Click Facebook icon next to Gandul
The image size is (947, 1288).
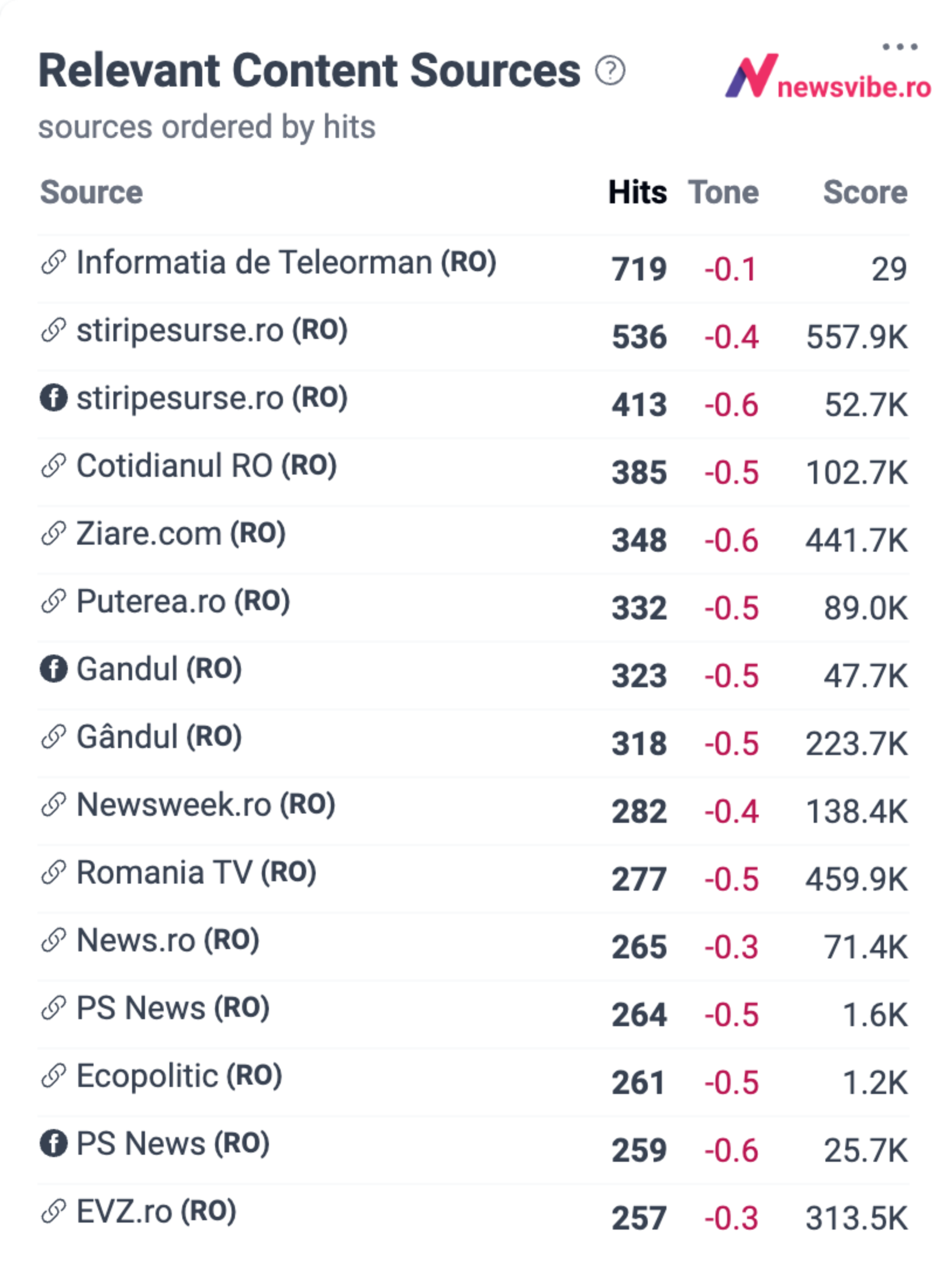point(54,669)
